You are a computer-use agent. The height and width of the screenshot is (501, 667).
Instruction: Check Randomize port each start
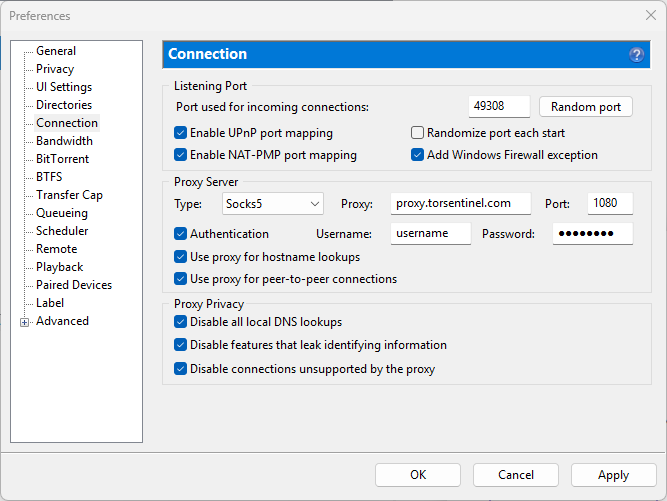[x=417, y=133]
